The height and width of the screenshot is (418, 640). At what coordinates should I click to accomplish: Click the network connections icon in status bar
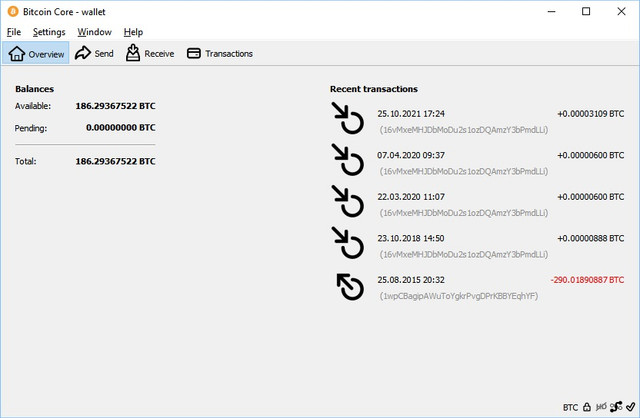616,407
